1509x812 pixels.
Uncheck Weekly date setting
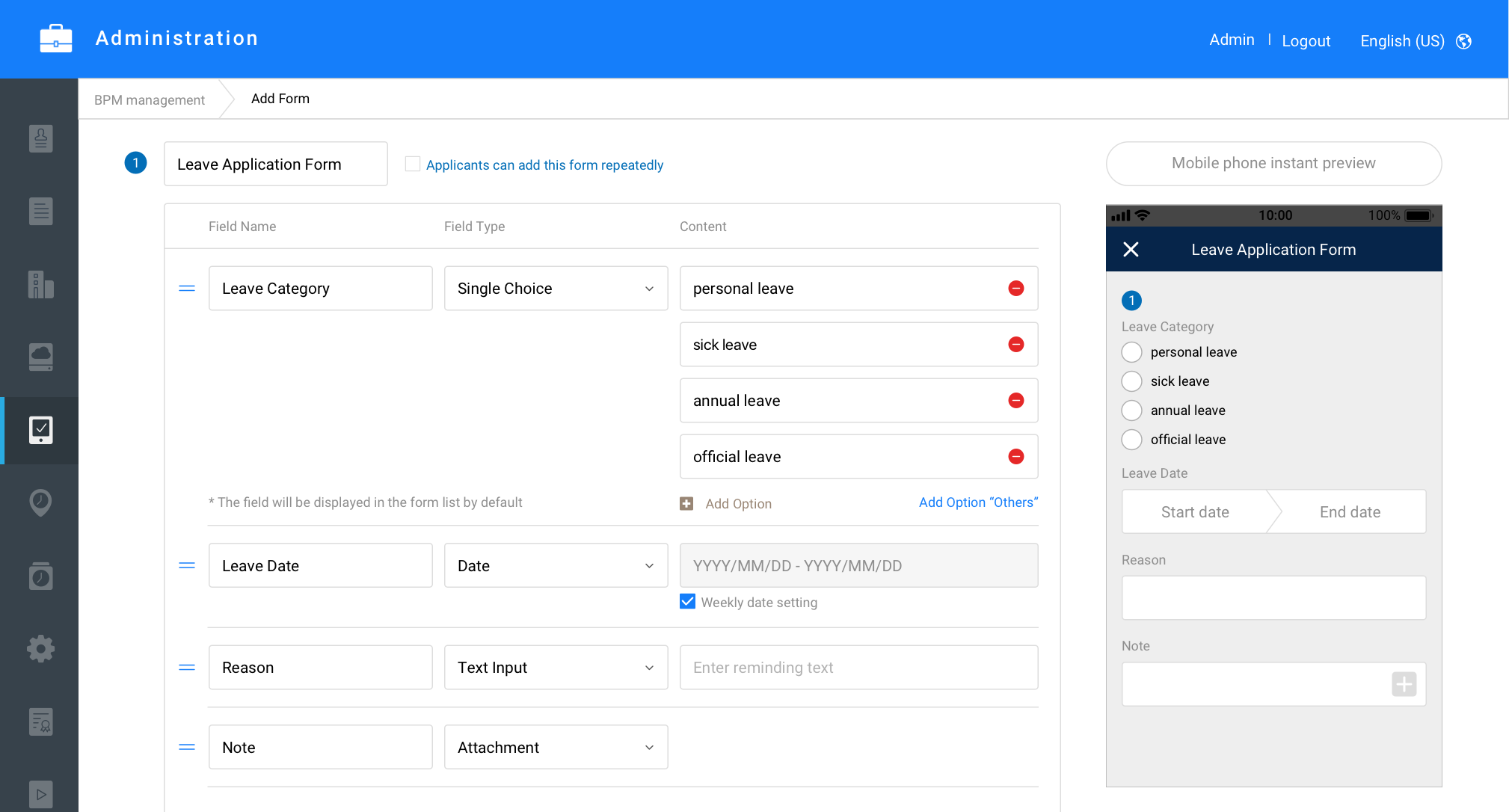pos(688,602)
